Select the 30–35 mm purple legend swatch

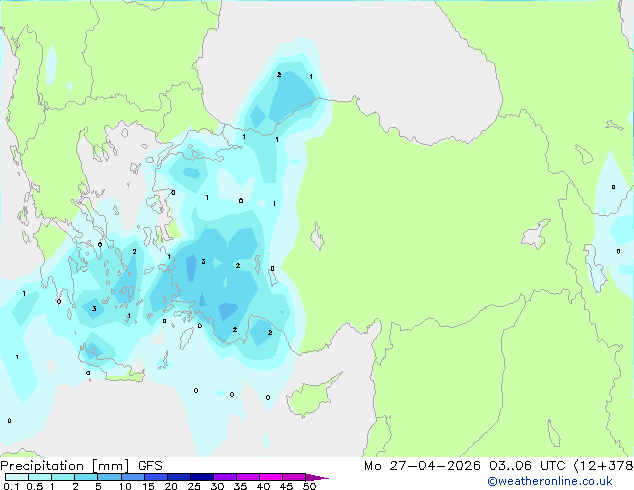click(x=224, y=477)
